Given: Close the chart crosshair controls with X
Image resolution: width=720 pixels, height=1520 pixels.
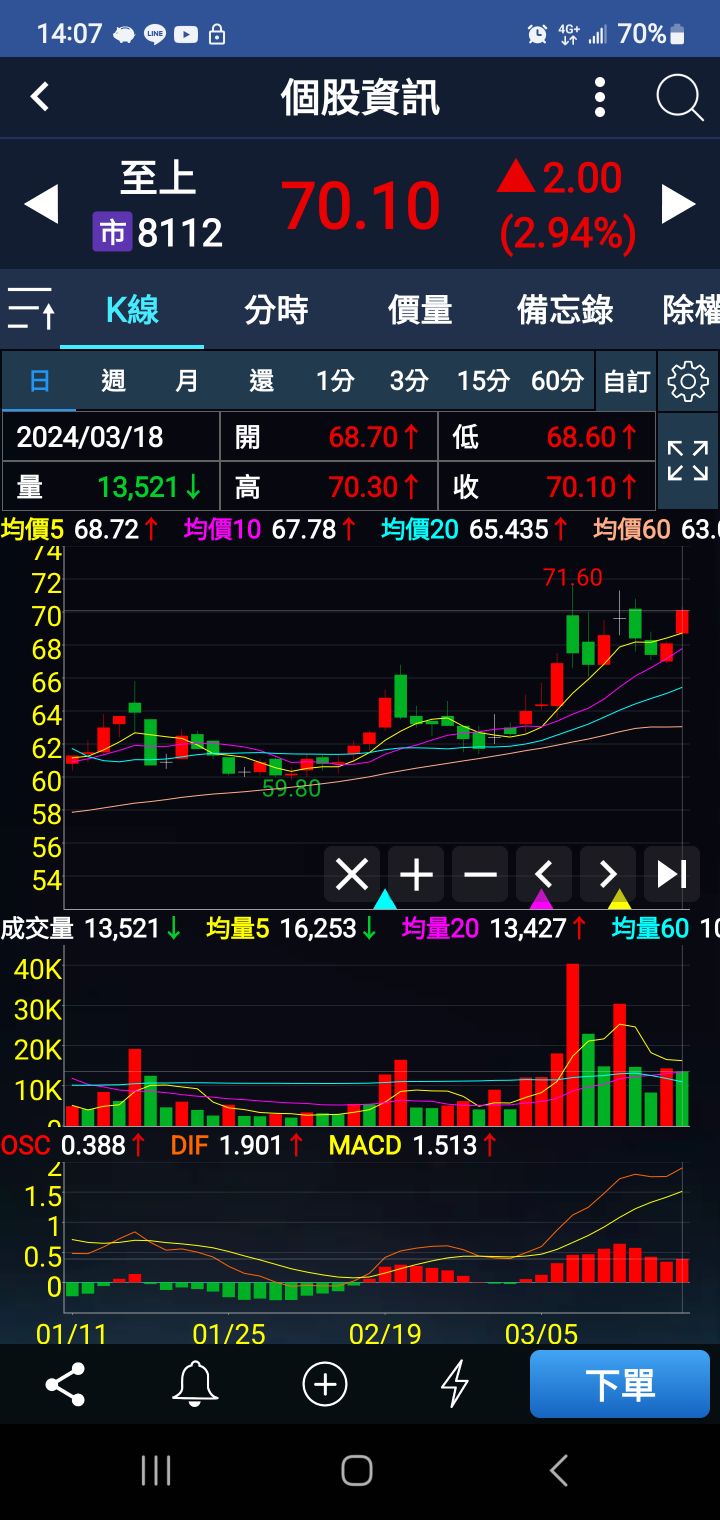Looking at the screenshot, I should click(x=352, y=875).
